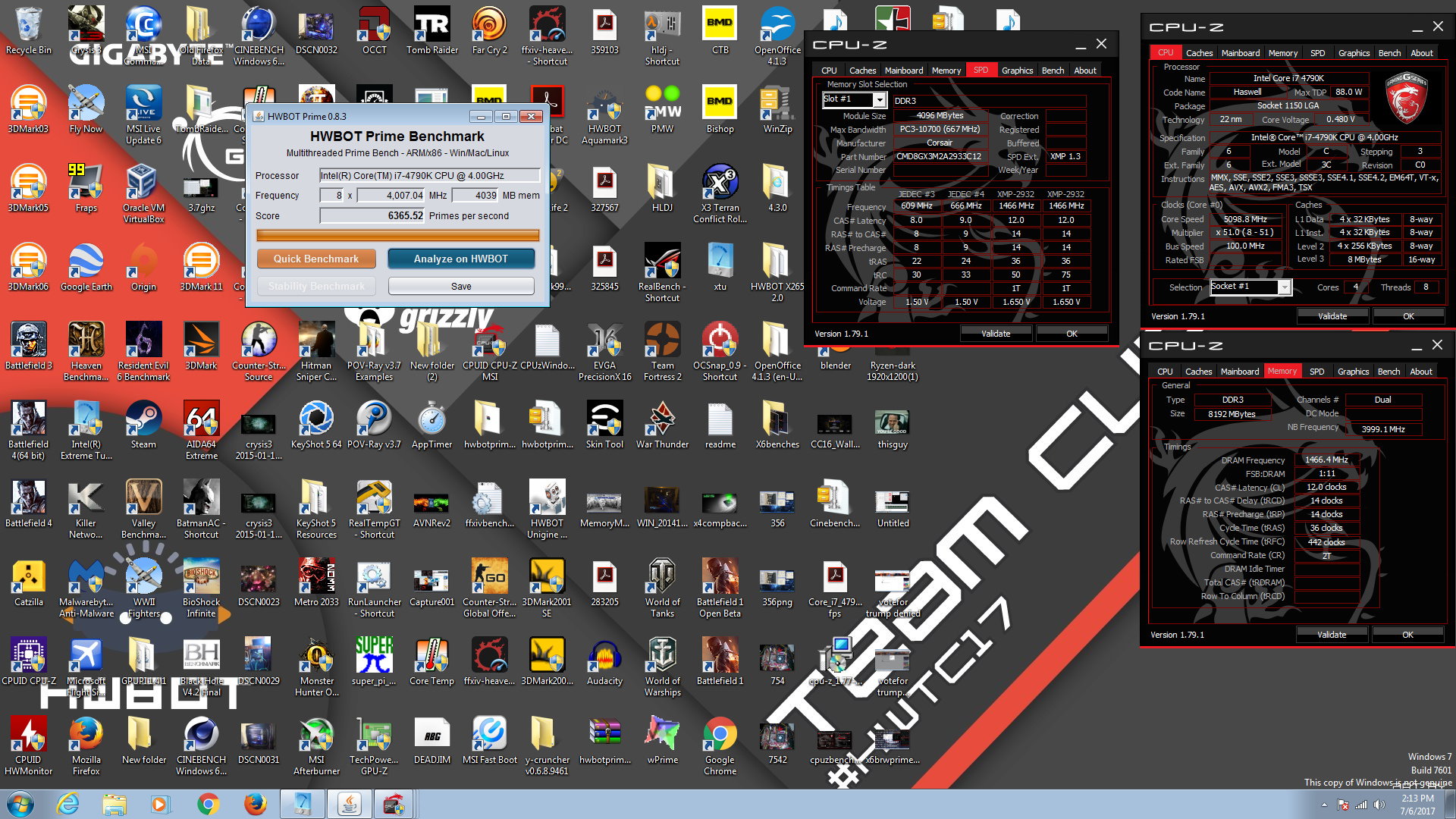Open the Socket #1 selection dropdown
The height and width of the screenshot is (819, 1456).
[1250, 287]
